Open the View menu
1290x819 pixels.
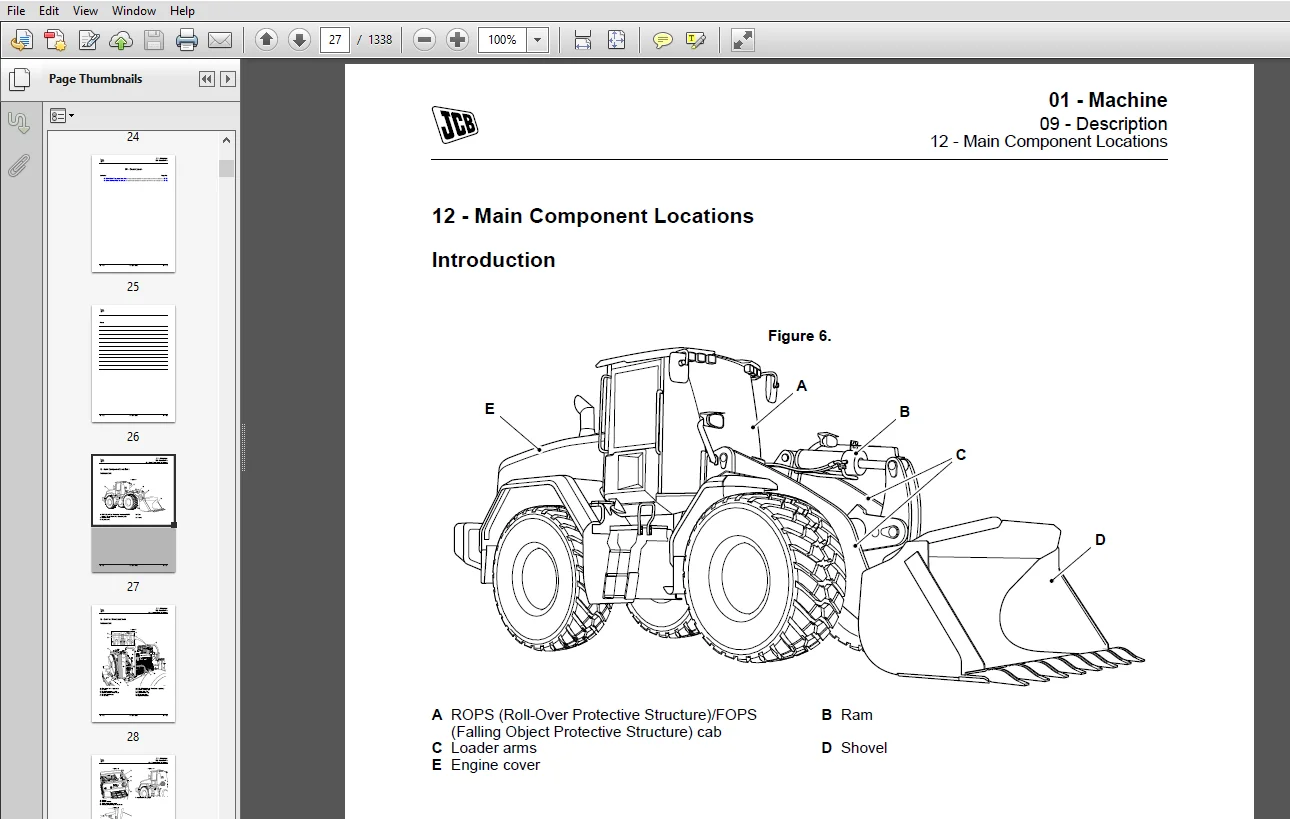click(x=86, y=10)
